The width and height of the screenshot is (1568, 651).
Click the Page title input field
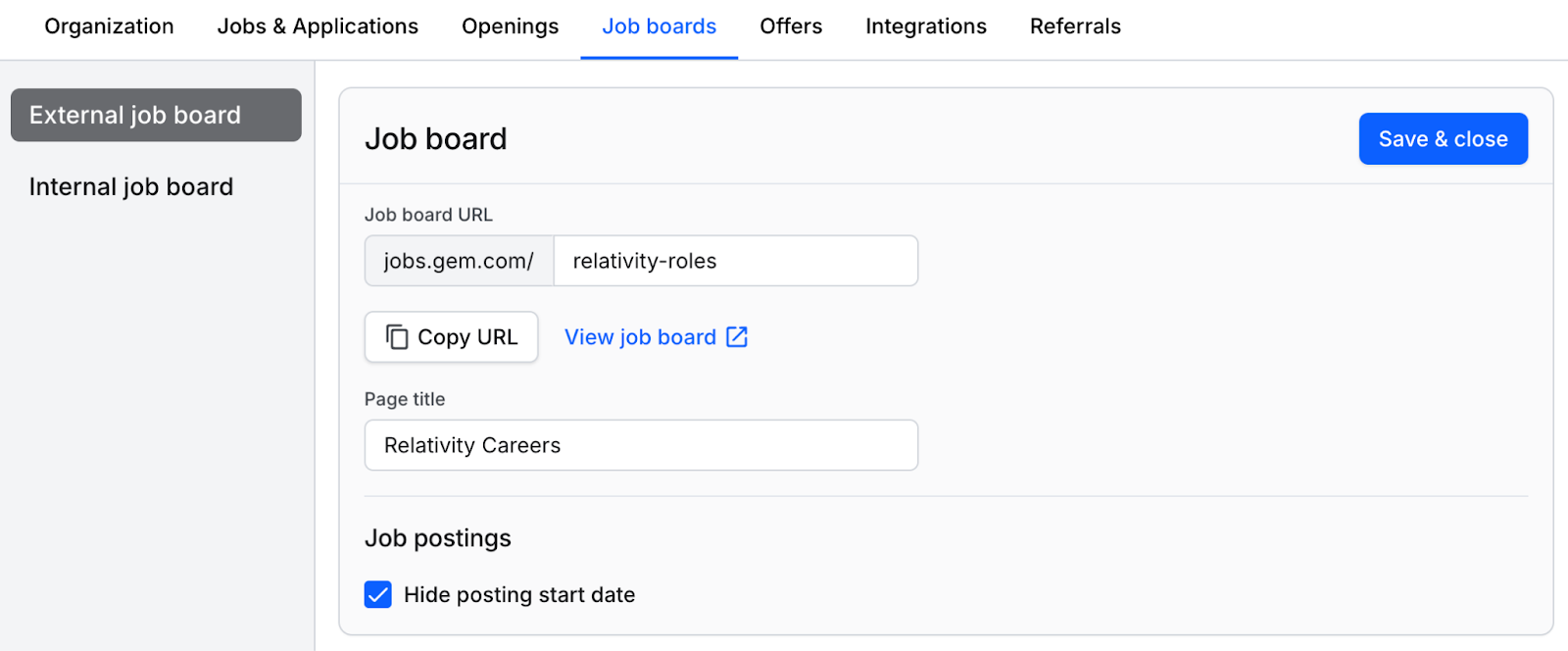coord(641,445)
